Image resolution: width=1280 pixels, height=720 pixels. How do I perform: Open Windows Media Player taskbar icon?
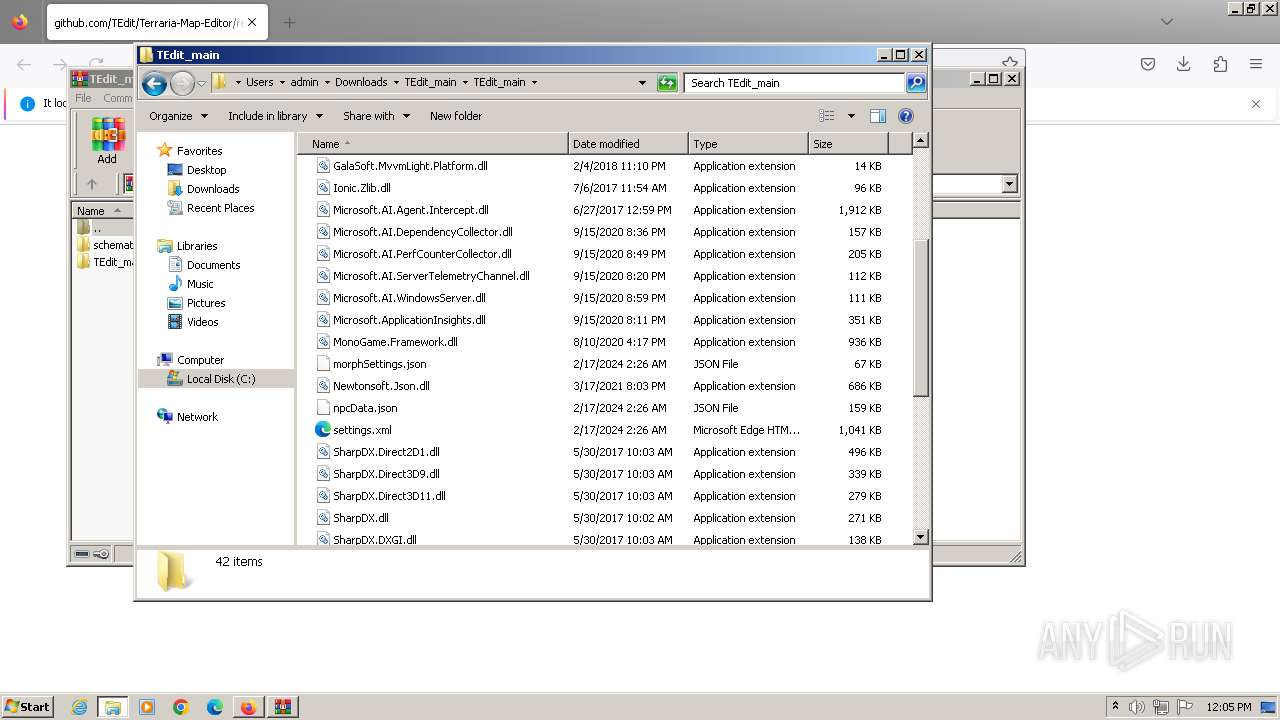(x=147, y=707)
